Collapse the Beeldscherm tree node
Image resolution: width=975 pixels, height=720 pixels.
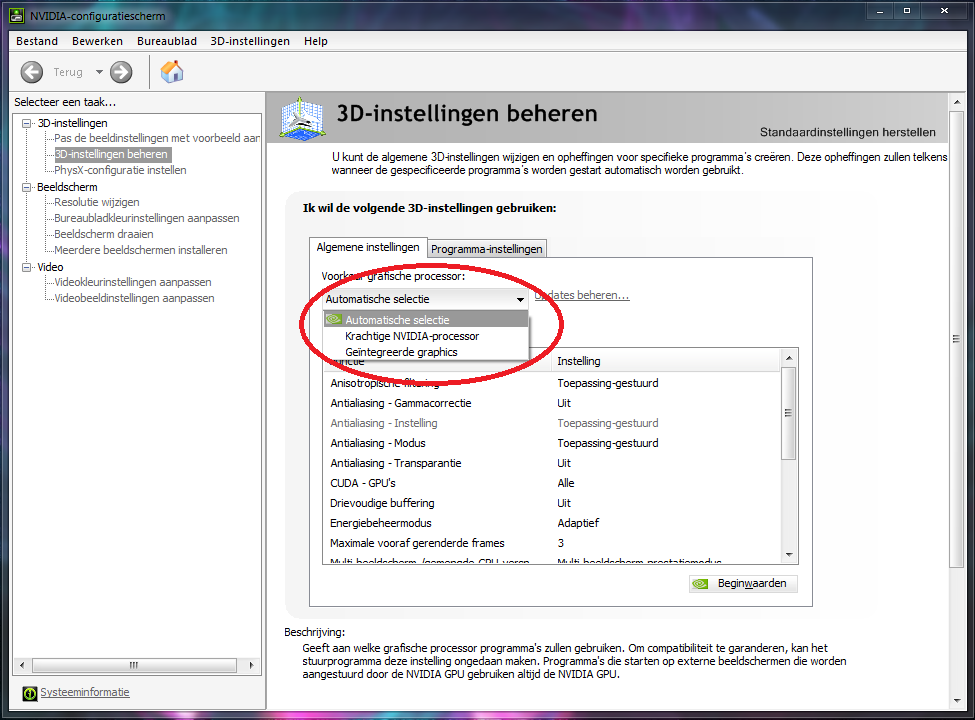pyautogui.click(x=26, y=187)
